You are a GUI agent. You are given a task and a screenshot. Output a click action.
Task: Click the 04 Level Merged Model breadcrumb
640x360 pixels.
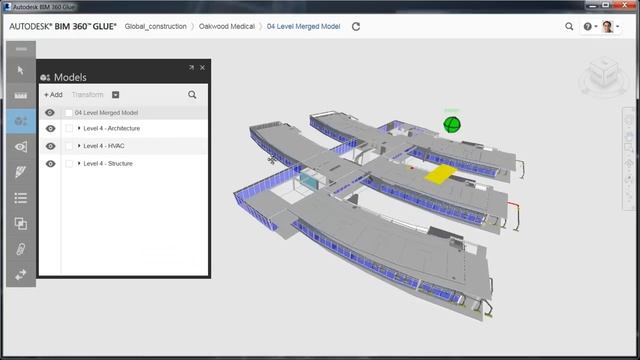point(303,26)
